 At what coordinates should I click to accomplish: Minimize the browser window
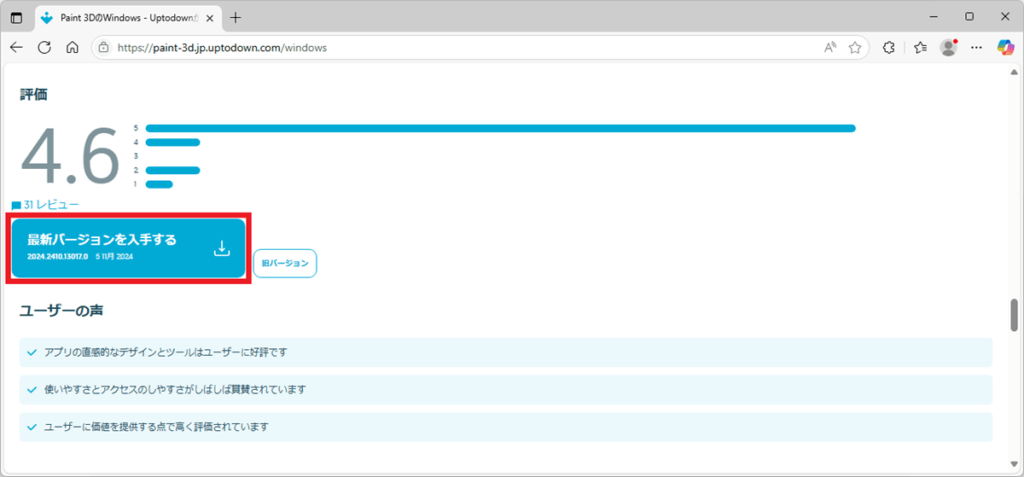point(934,16)
